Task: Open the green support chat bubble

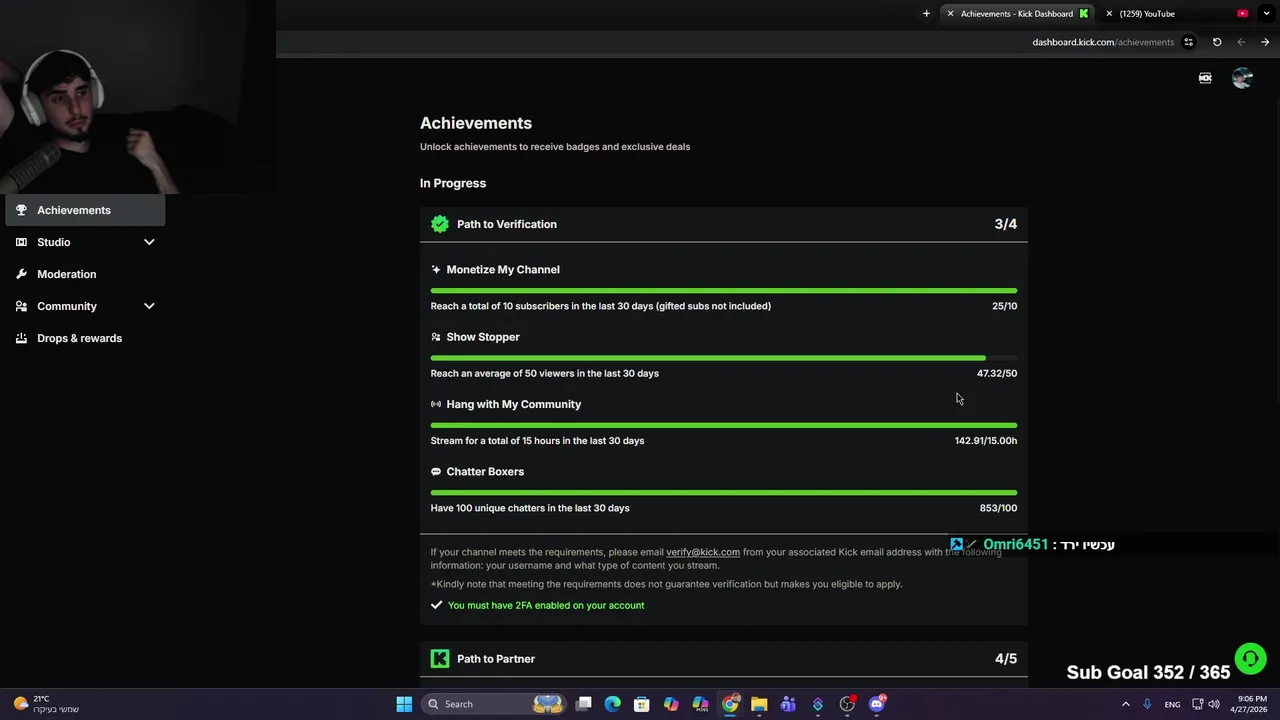Action: pyautogui.click(x=1250, y=659)
